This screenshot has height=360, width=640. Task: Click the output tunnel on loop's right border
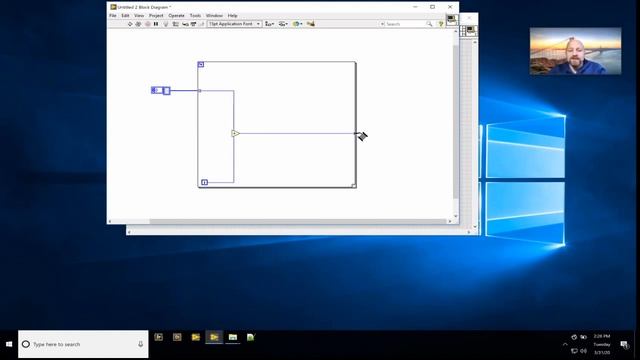click(x=355, y=133)
